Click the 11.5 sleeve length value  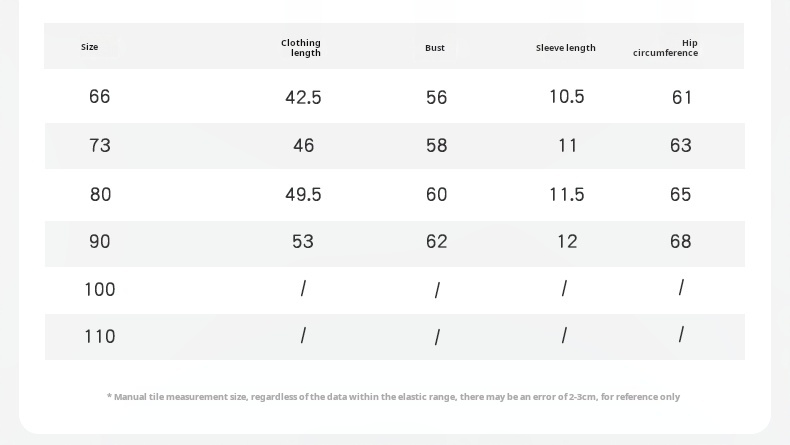click(x=567, y=195)
